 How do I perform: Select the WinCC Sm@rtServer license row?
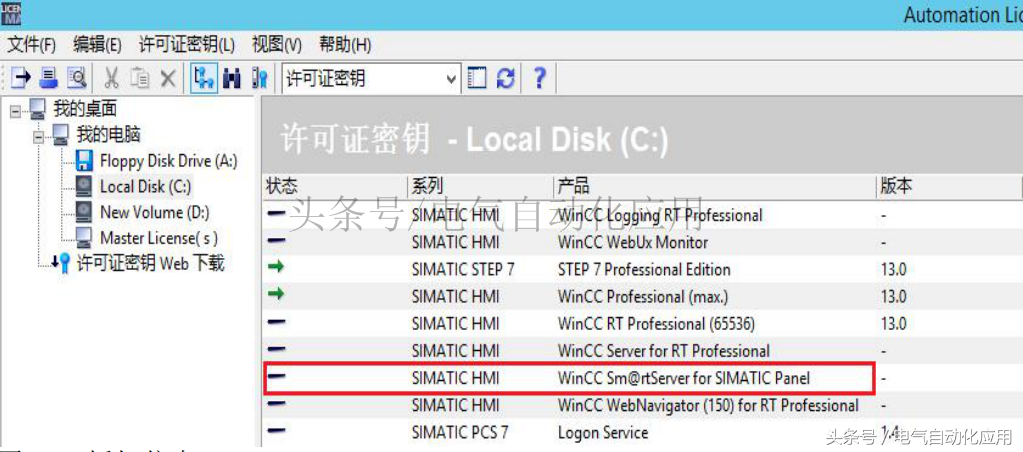(x=683, y=378)
